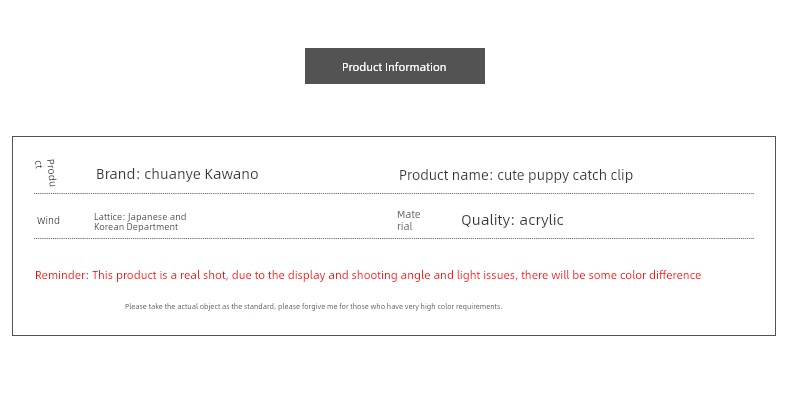Click "Korean Department" style text
The height and width of the screenshot is (403, 790).
(136, 227)
